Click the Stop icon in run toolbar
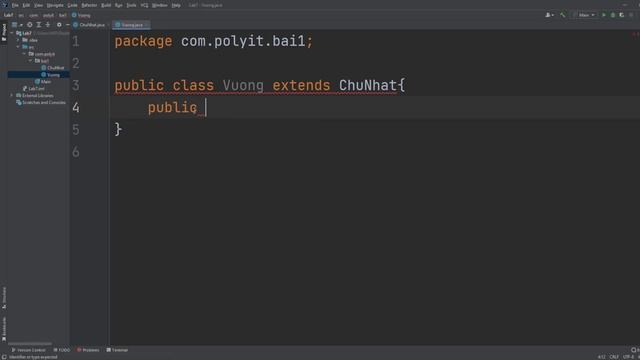Viewport: 640px width, 360px height. pos(631,15)
